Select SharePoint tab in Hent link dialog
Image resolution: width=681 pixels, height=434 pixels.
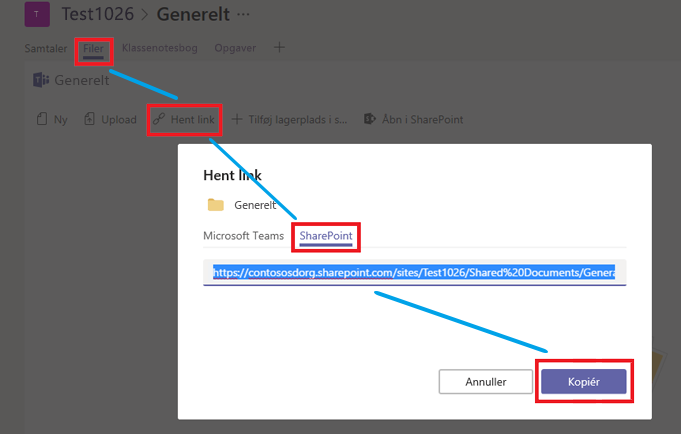(x=326, y=235)
